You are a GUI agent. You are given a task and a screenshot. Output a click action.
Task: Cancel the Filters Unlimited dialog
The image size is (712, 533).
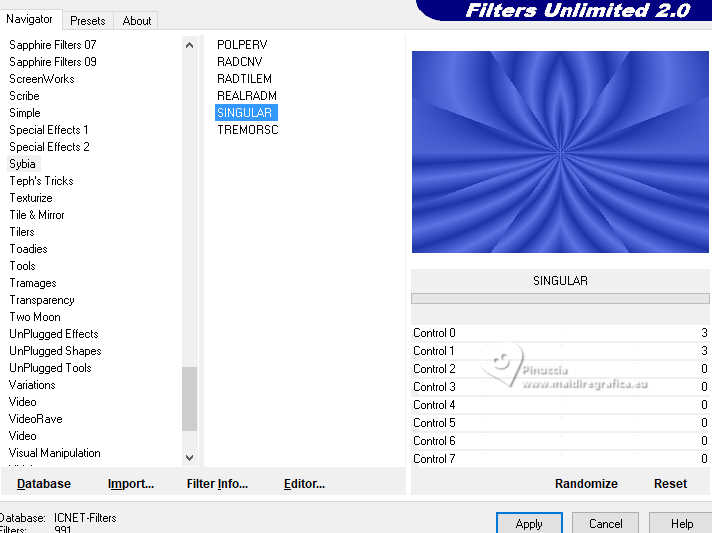[x=605, y=523]
